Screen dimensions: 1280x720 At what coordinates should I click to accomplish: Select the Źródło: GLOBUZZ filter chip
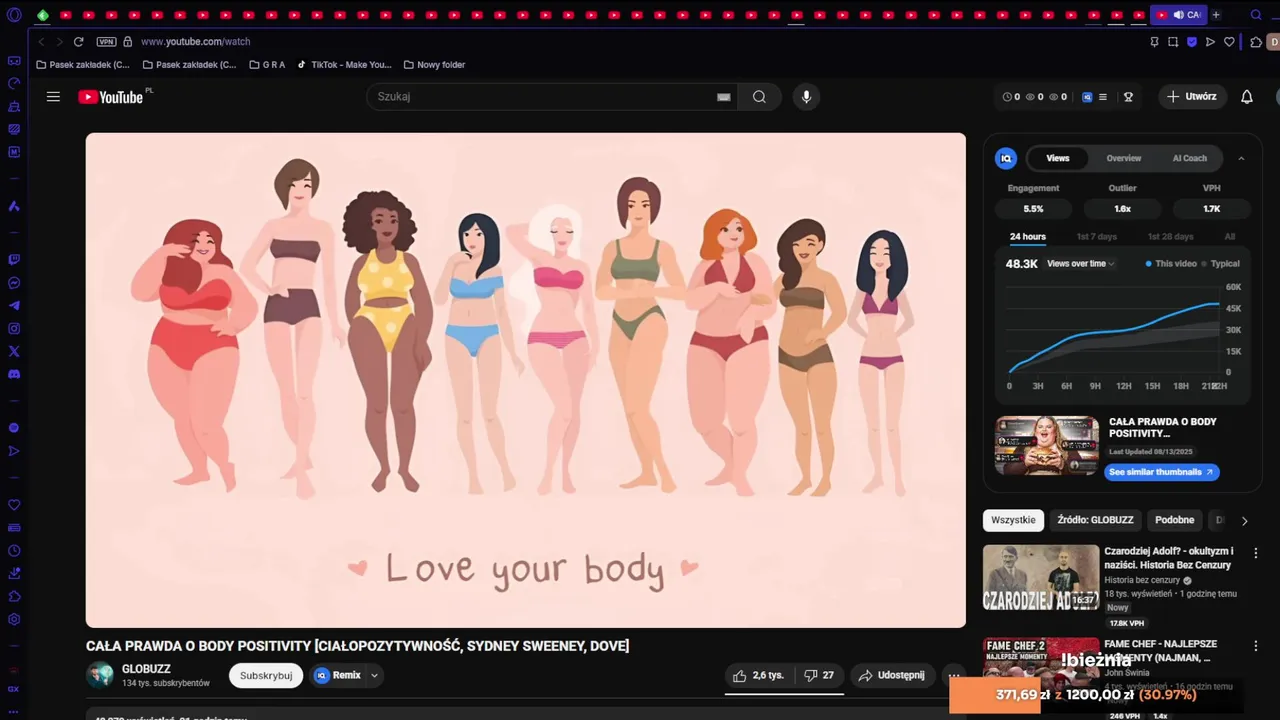pos(1096,520)
